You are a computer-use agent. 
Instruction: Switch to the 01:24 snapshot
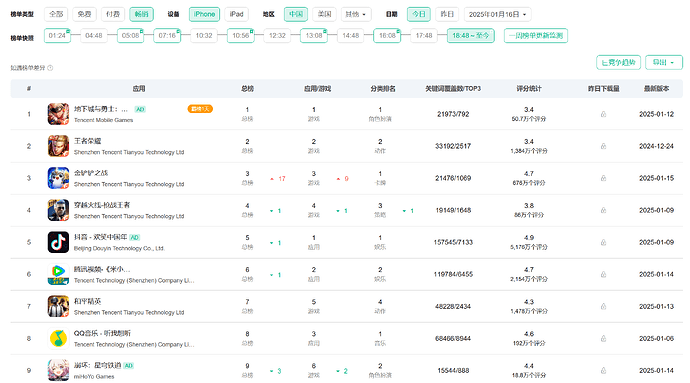57,36
